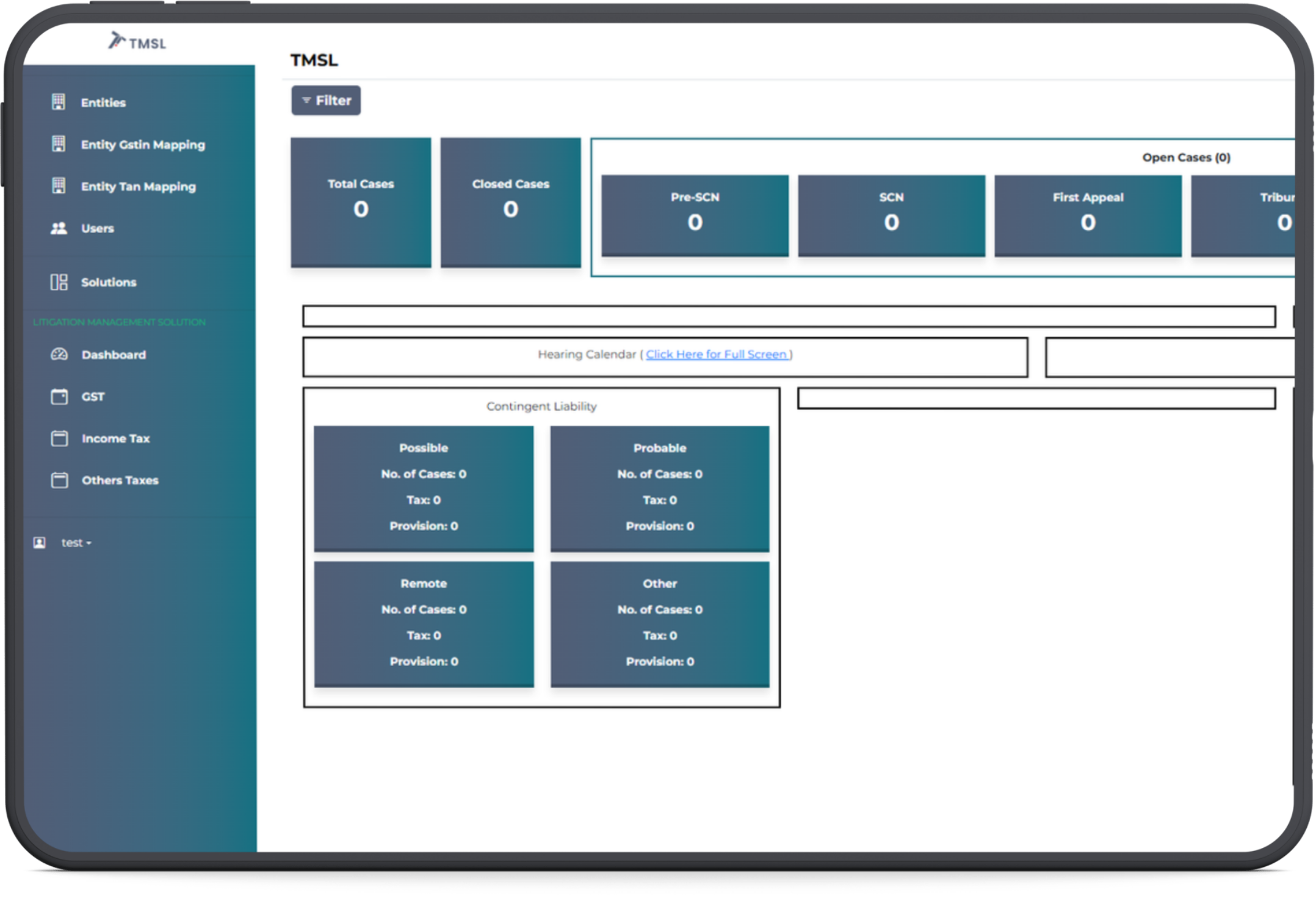Click the Entity Gstin Mapping icon
Image resolution: width=1316 pixels, height=898 pixels.
[x=59, y=144]
